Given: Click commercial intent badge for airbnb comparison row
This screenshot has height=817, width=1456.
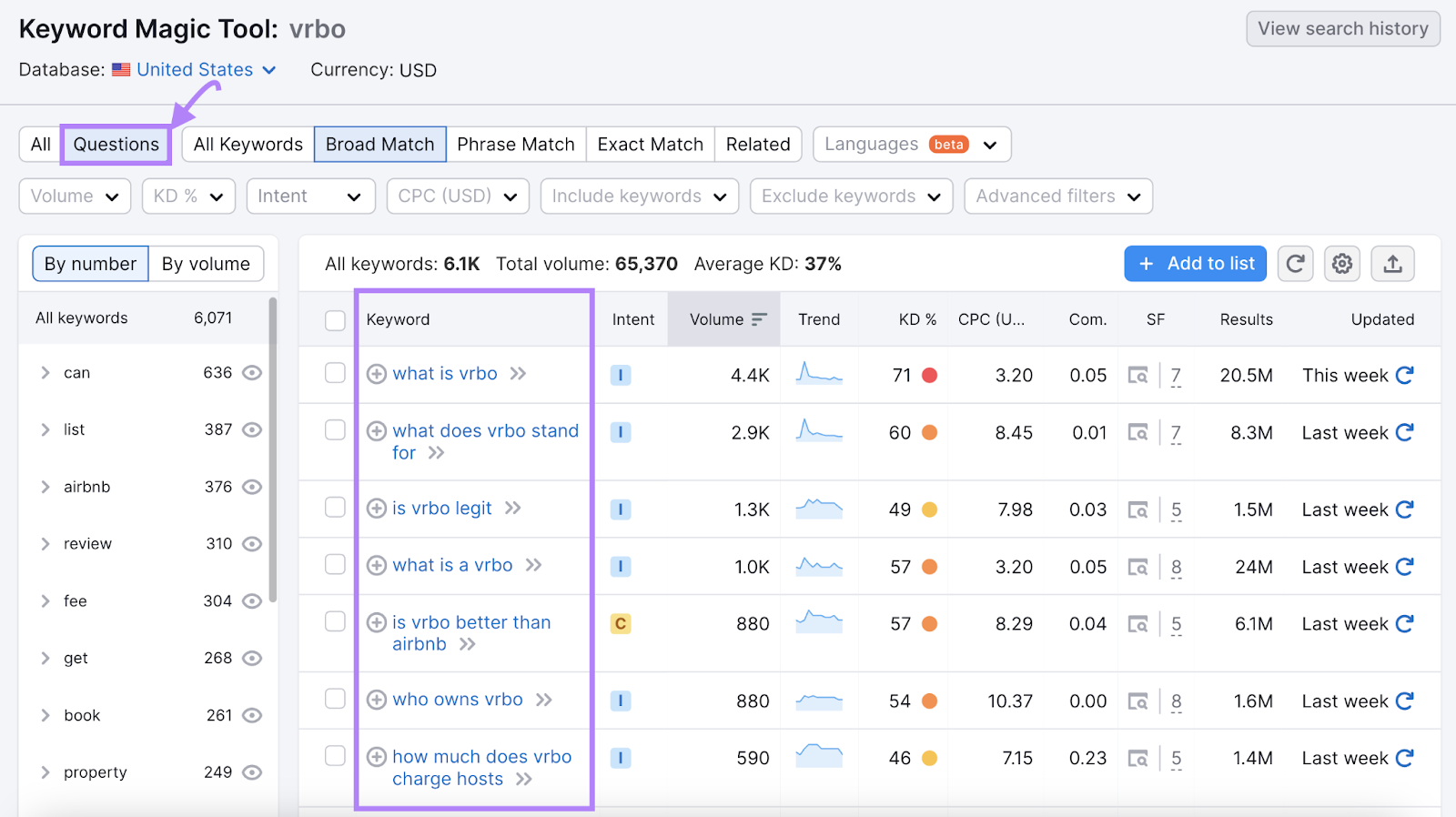Looking at the screenshot, I should (621, 623).
